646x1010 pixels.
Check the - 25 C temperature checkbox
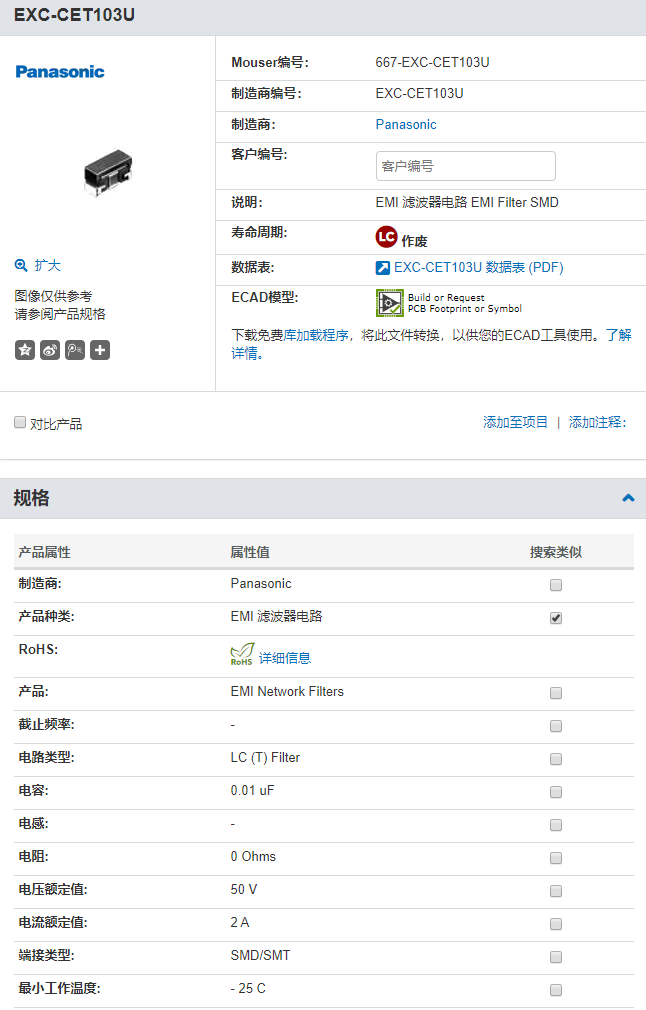coord(556,990)
